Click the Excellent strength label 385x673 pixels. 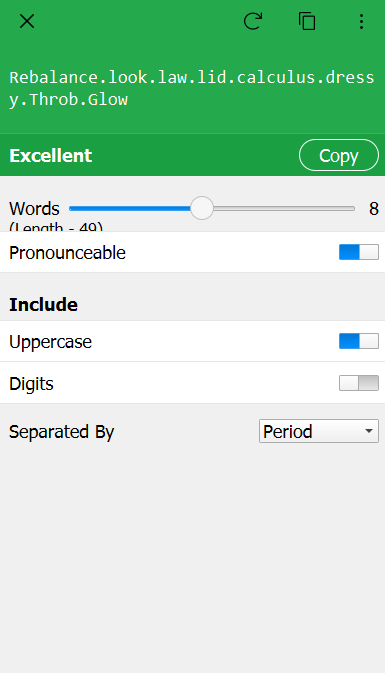pos(51,155)
